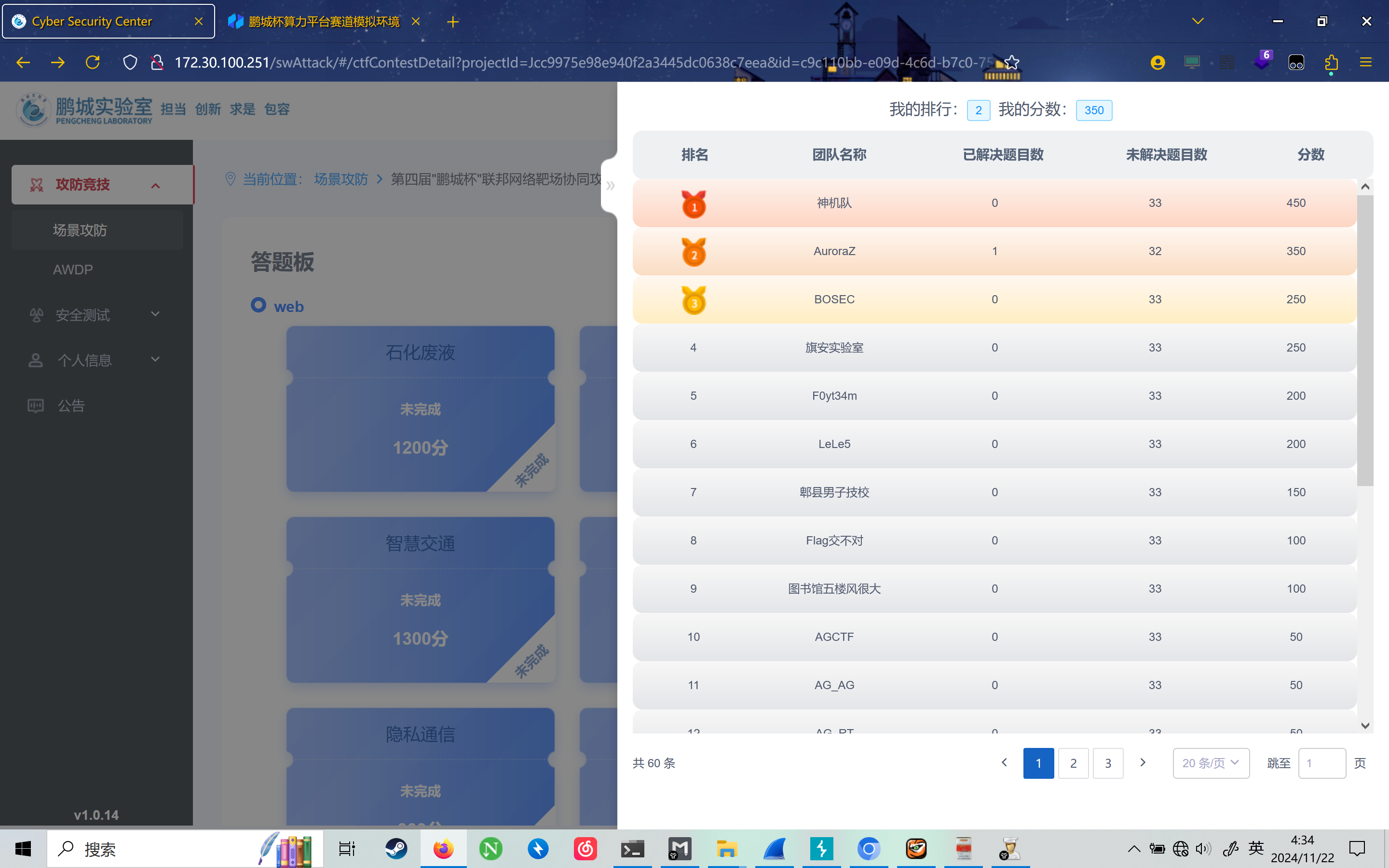The width and height of the screenshot is (1389, 868).
Task: Open the Firefox hamburger application menu
Action: [x=1366, y=62]
